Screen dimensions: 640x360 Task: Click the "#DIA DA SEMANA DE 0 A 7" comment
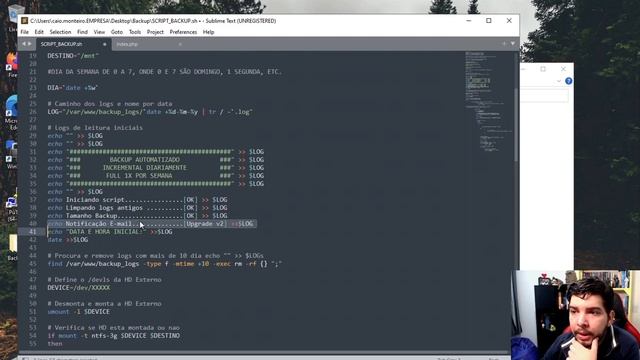(164, 72)
